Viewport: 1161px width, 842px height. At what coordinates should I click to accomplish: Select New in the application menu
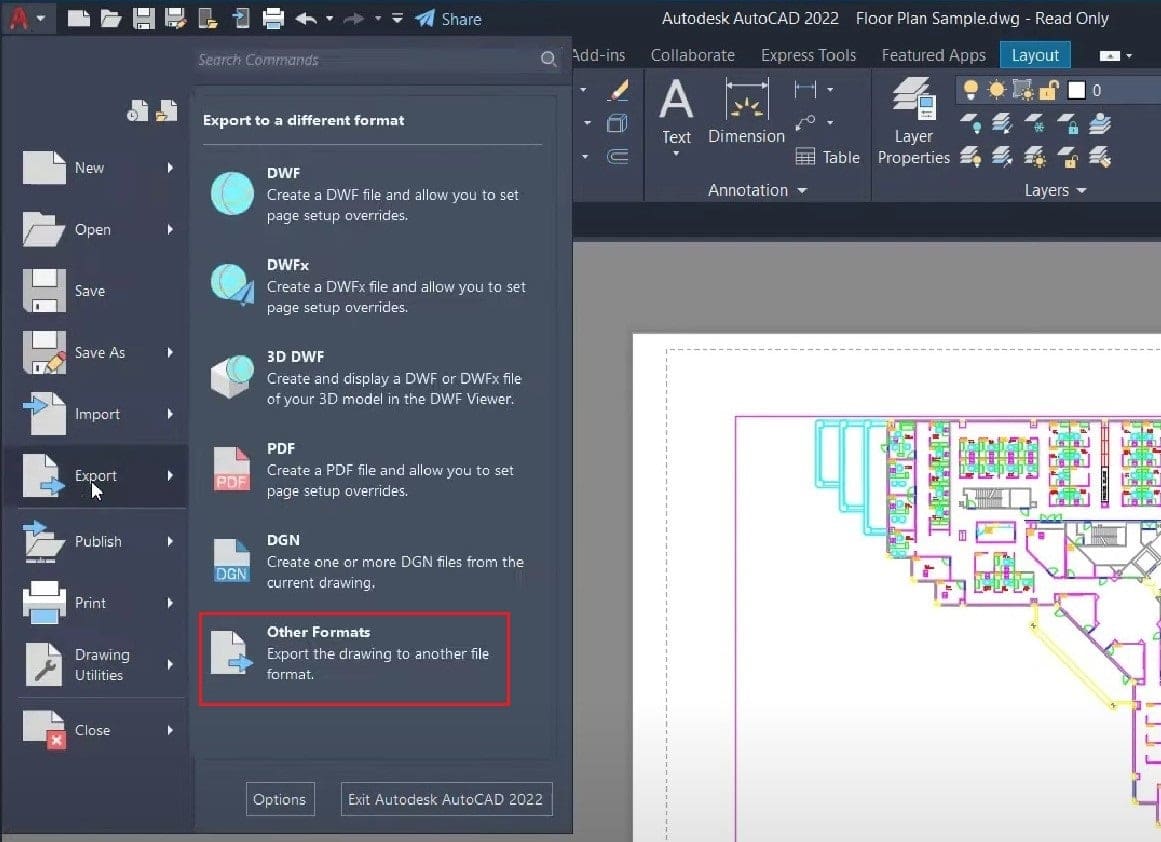[x=96, y=167]
